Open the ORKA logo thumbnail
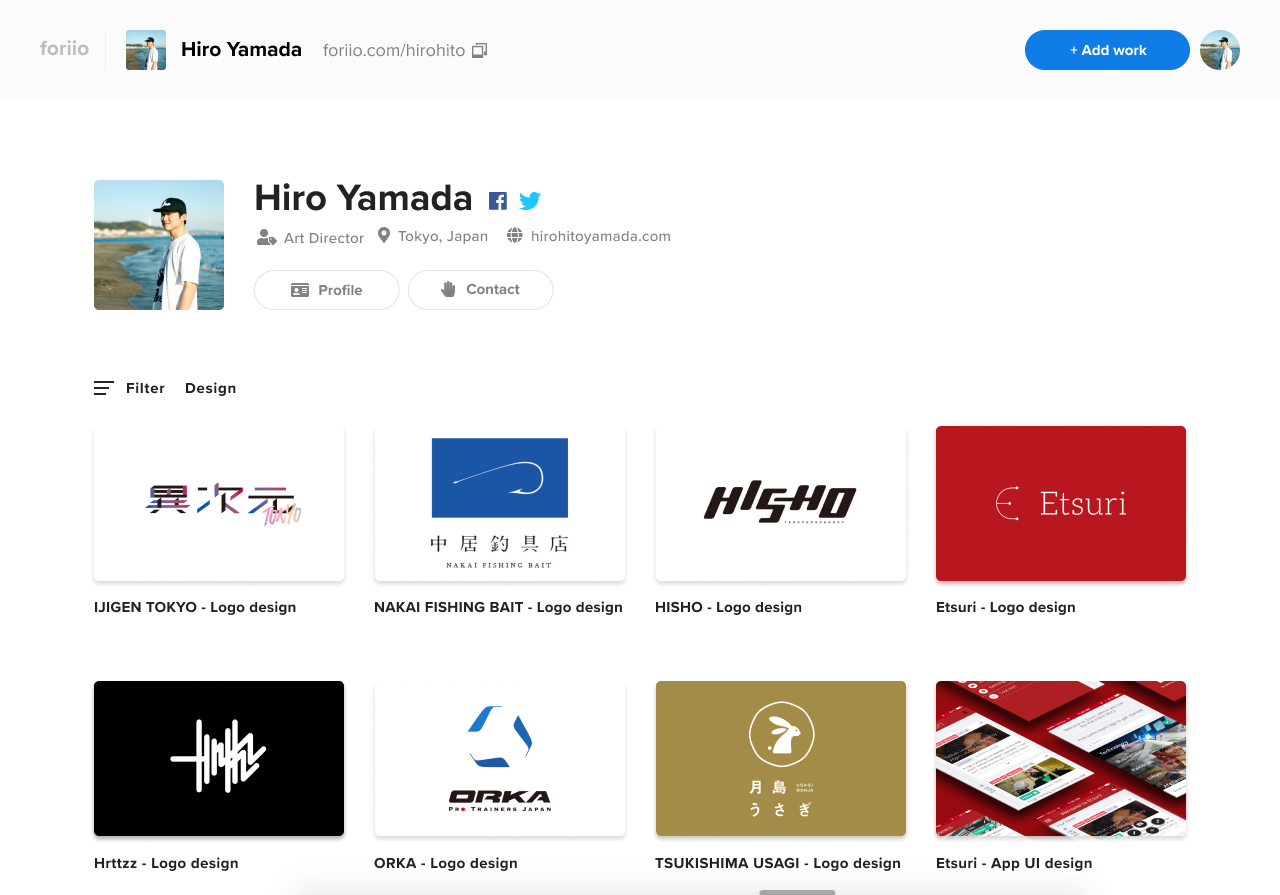This screenshot has height=895, width=1280. pos(500,758)
